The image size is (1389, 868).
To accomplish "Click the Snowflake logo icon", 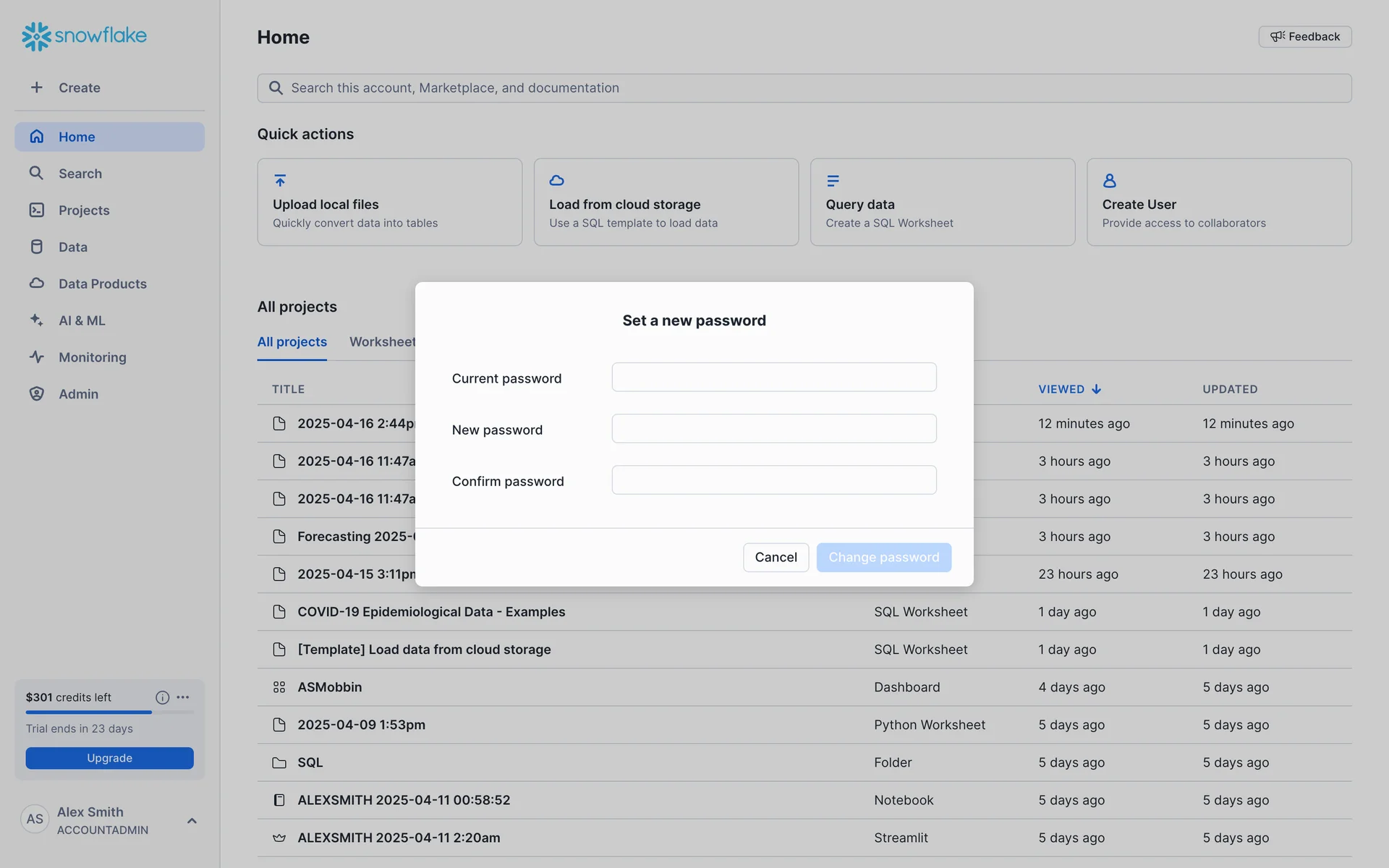I will 36,36.
